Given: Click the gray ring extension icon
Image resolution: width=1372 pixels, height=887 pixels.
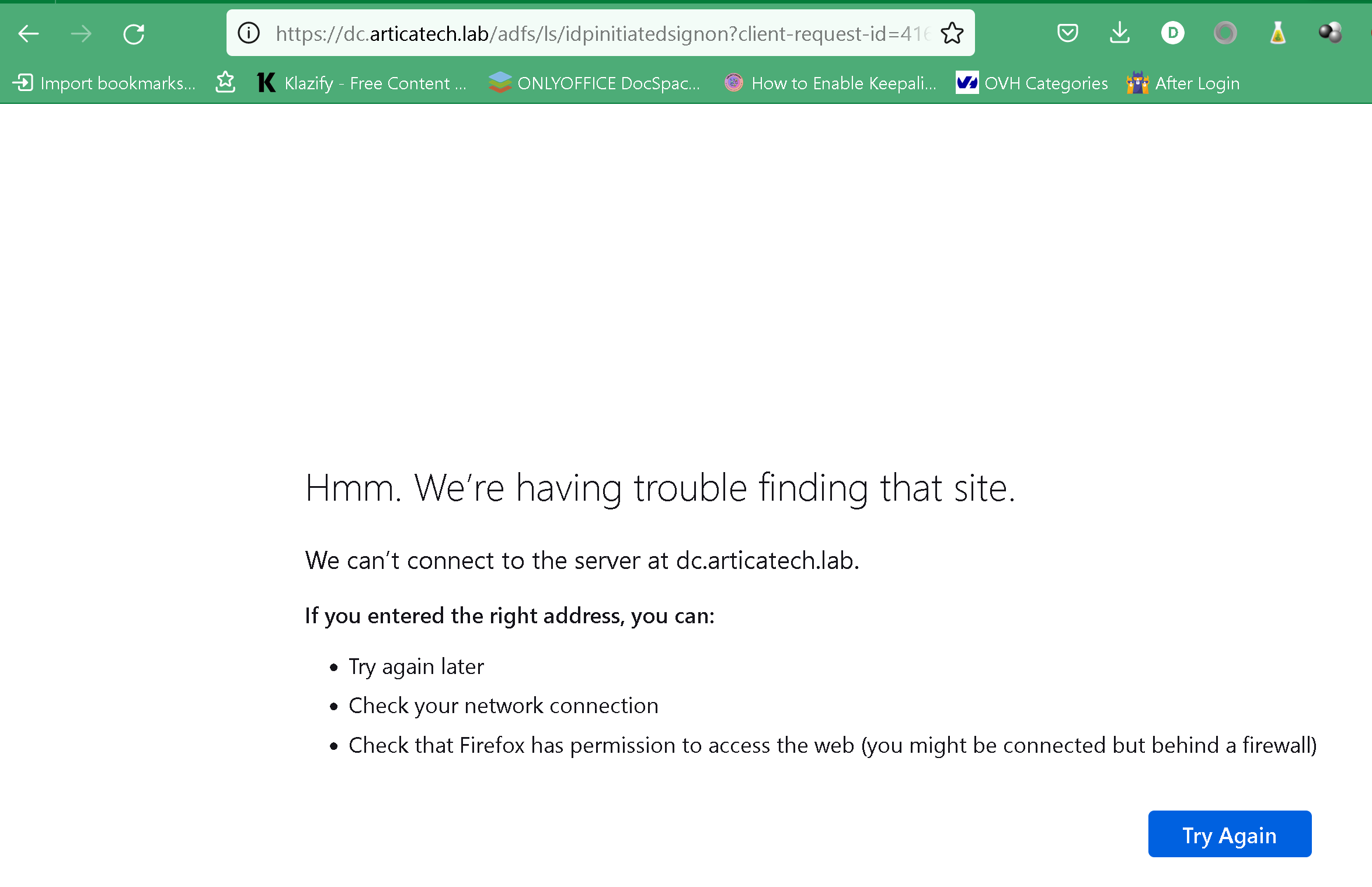Looking at the screenshot, I should point(1225,33).
